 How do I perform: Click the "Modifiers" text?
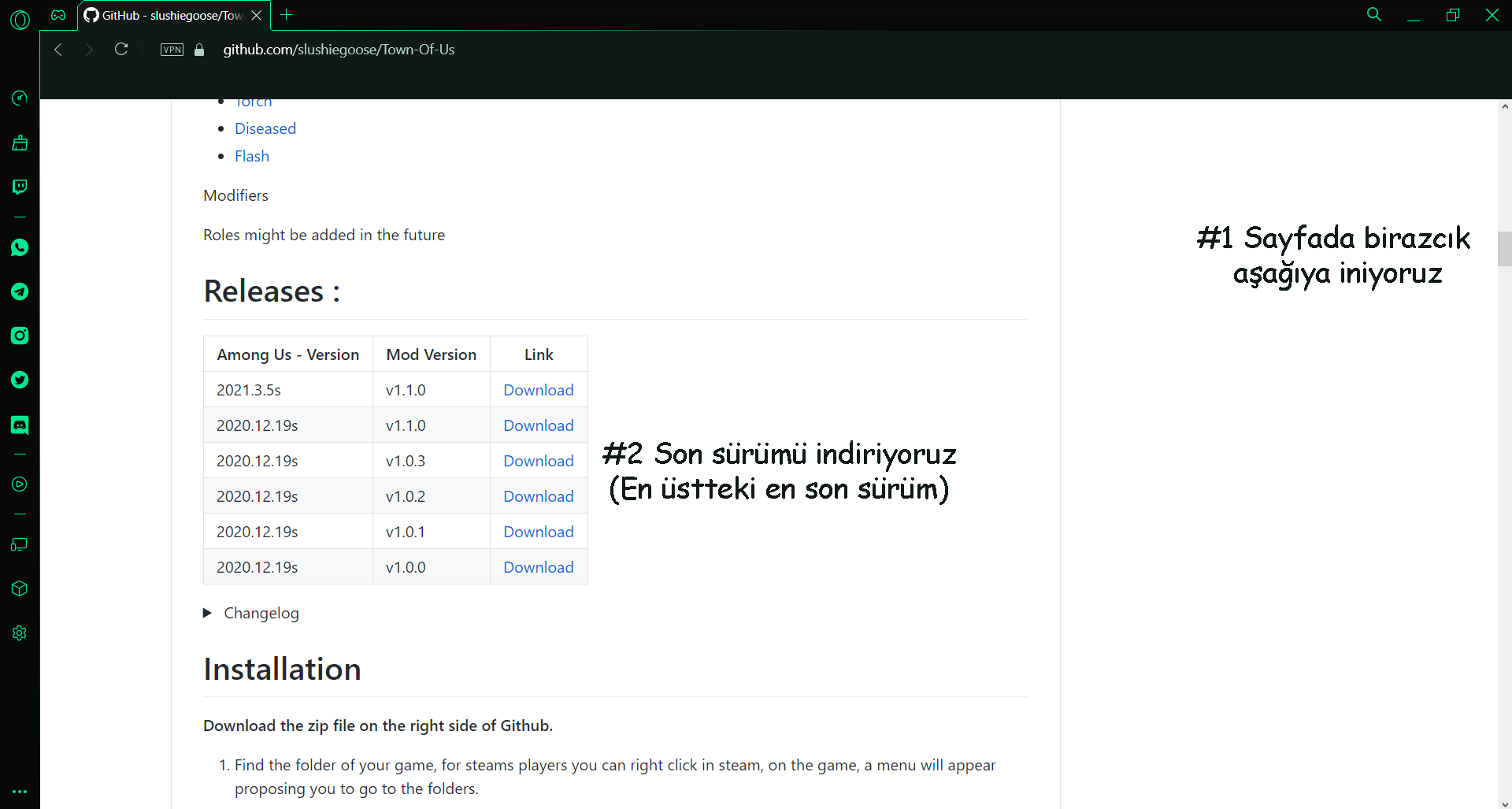[235, 195]
